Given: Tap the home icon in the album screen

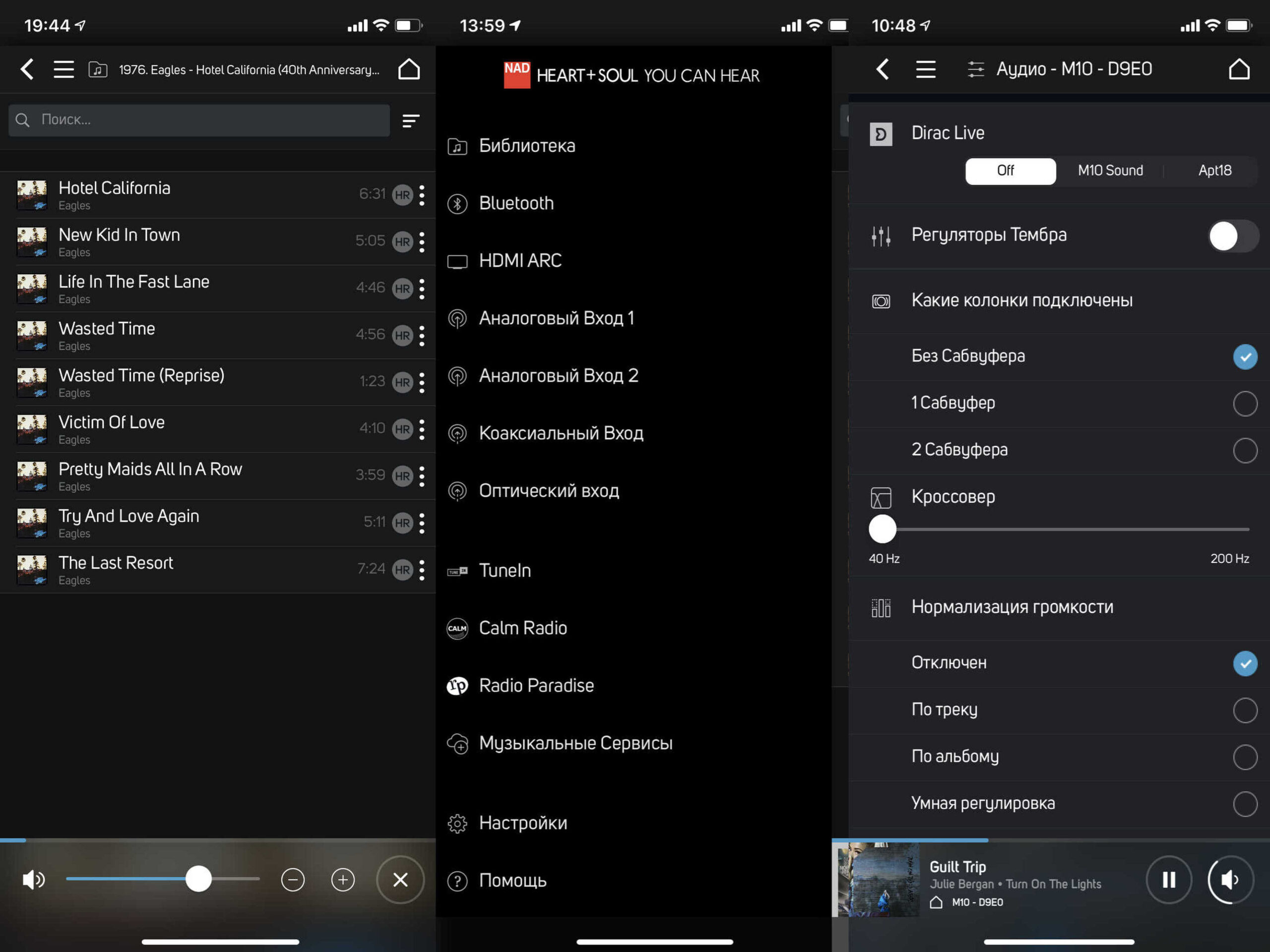Looking at the screenshot, I should [x=409, y=69].
